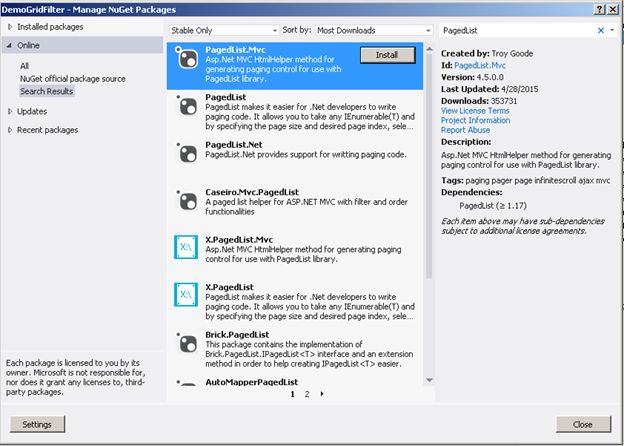The height and width of the screenshot is (446, 624).
Task: Select the PagedList package title
Action: [226, 97]
